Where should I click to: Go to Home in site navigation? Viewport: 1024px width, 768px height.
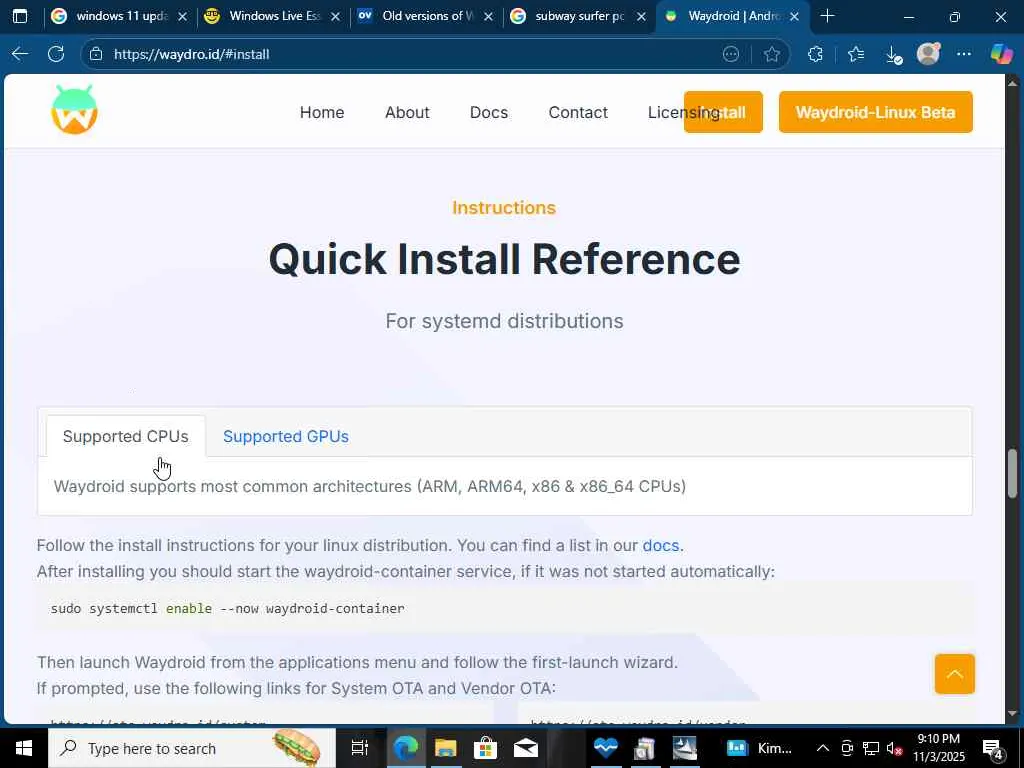click(322, 112)
